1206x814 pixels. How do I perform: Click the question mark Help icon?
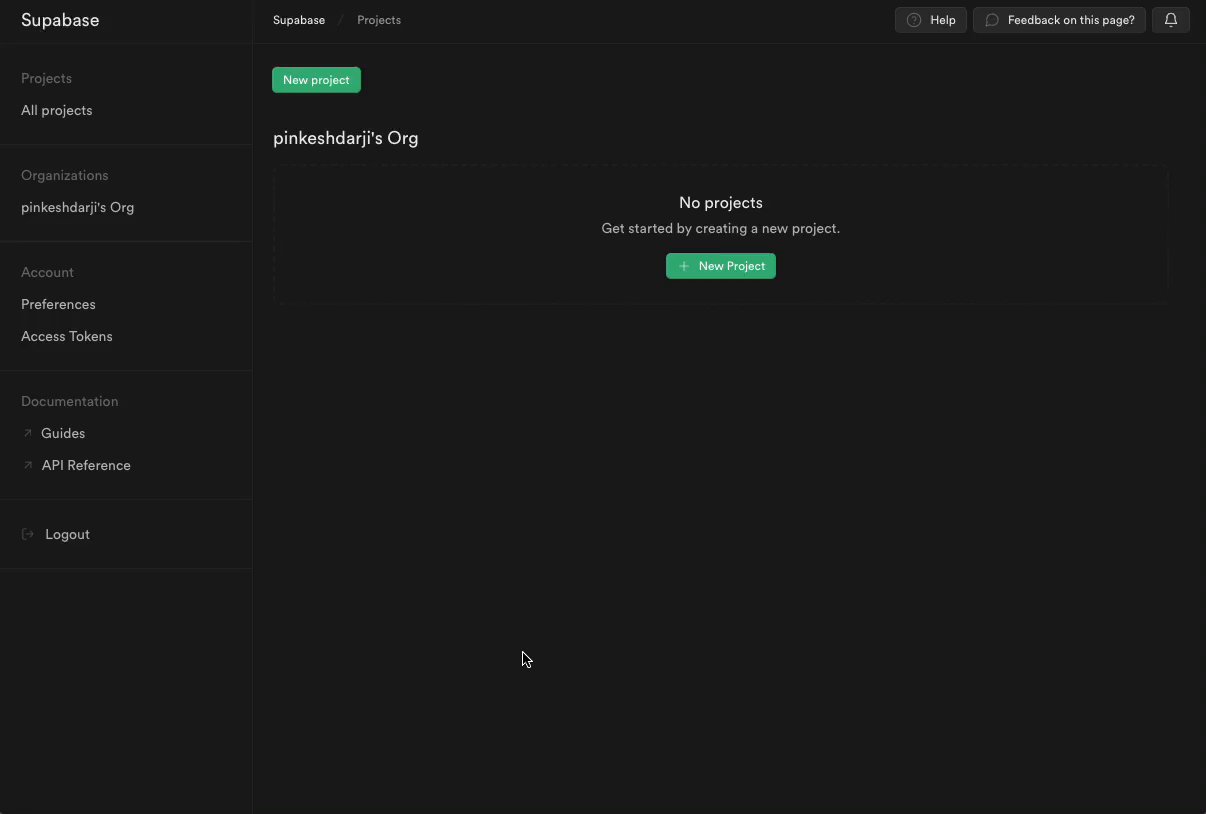coord(914,20)
